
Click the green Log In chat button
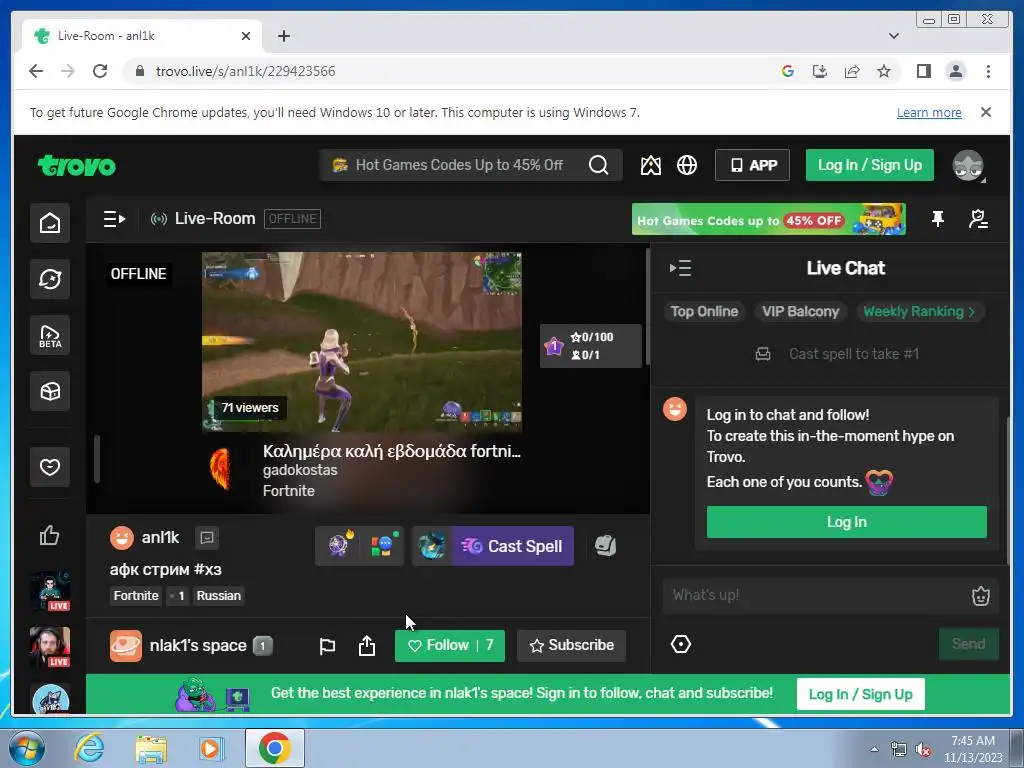[846, 522]
